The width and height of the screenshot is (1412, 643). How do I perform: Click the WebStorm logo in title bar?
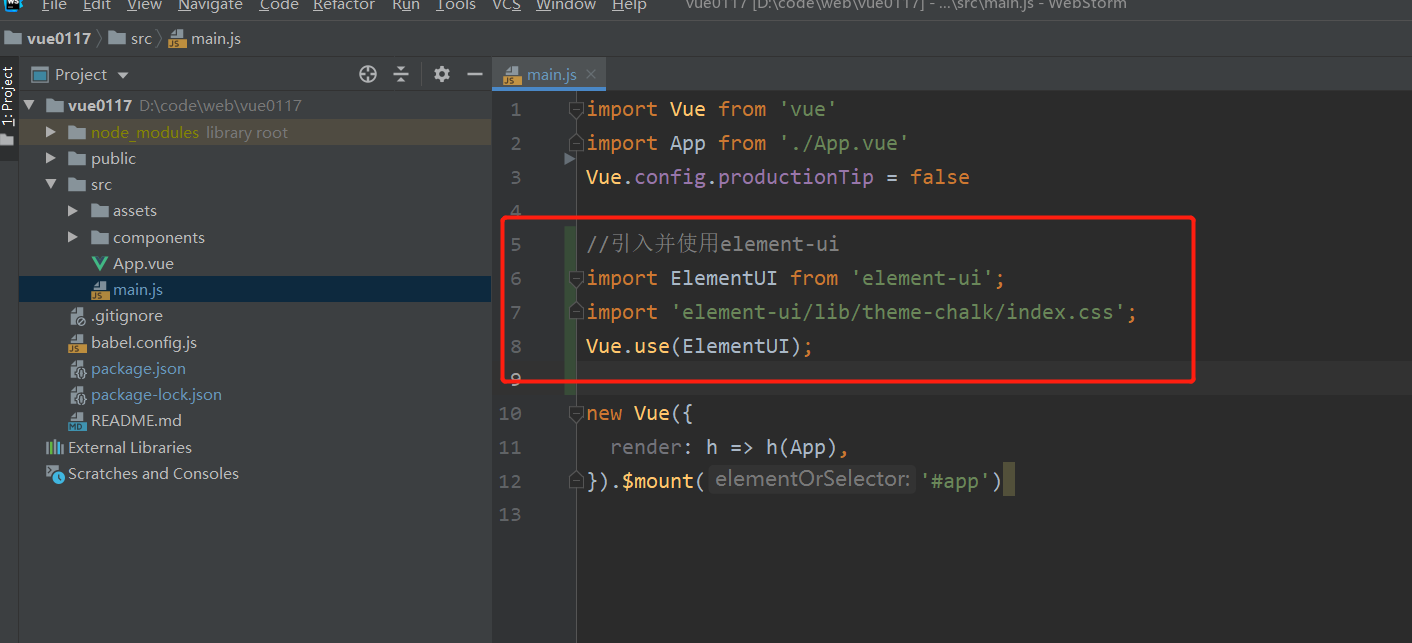pos(13,4)
